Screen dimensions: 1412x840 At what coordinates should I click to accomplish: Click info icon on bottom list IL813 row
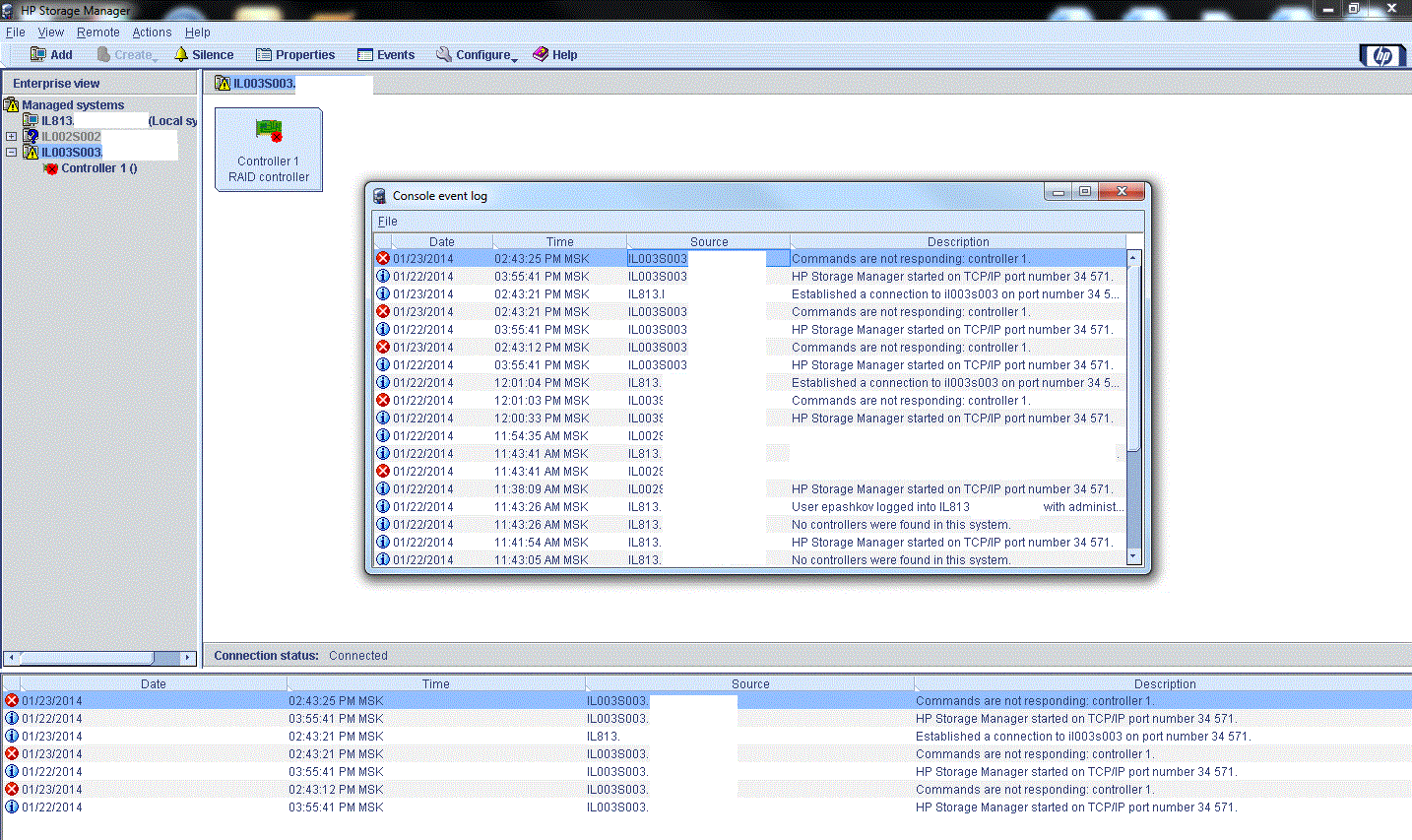[12, 736]
